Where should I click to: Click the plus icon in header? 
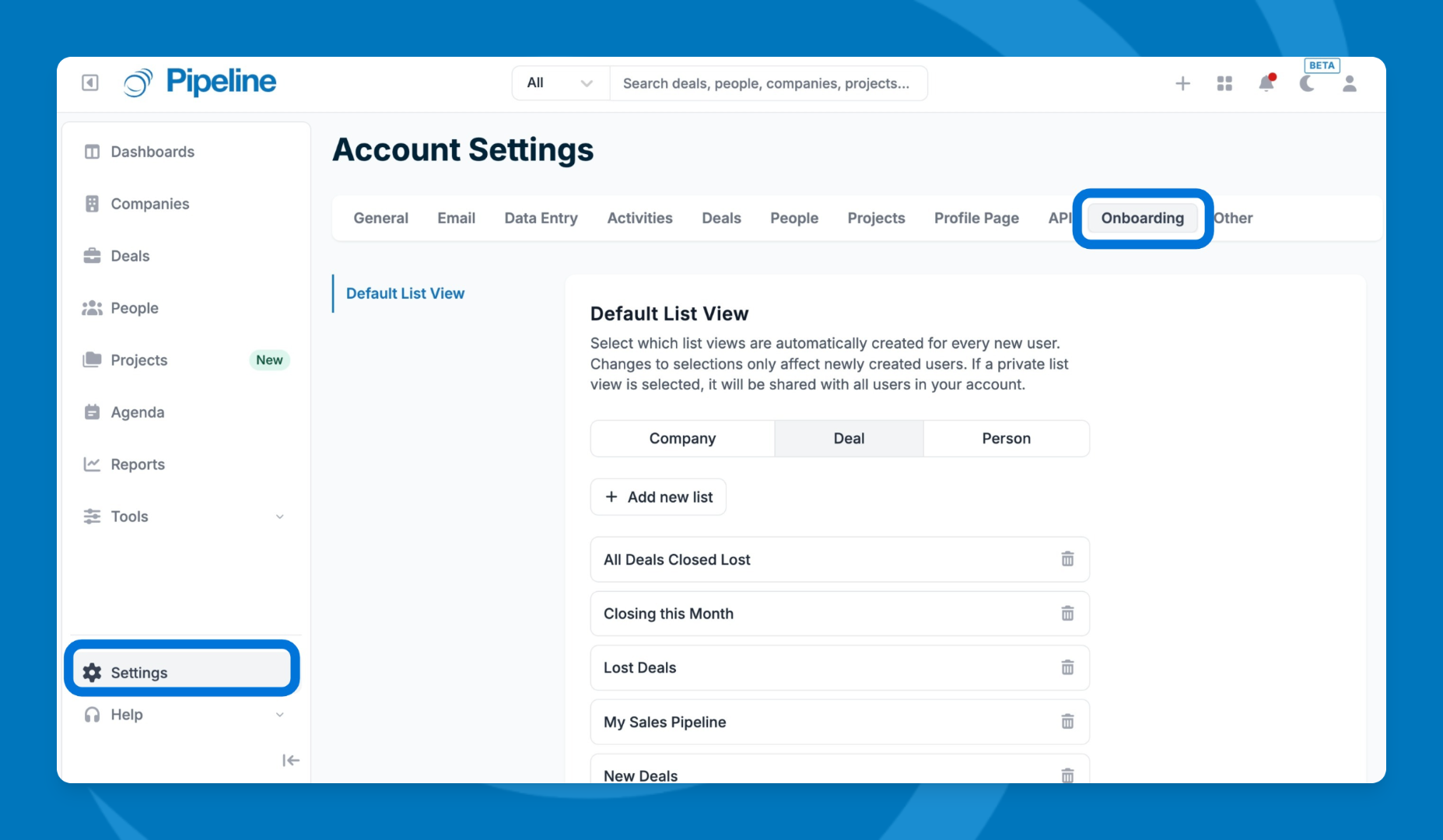coord(1182,83)
